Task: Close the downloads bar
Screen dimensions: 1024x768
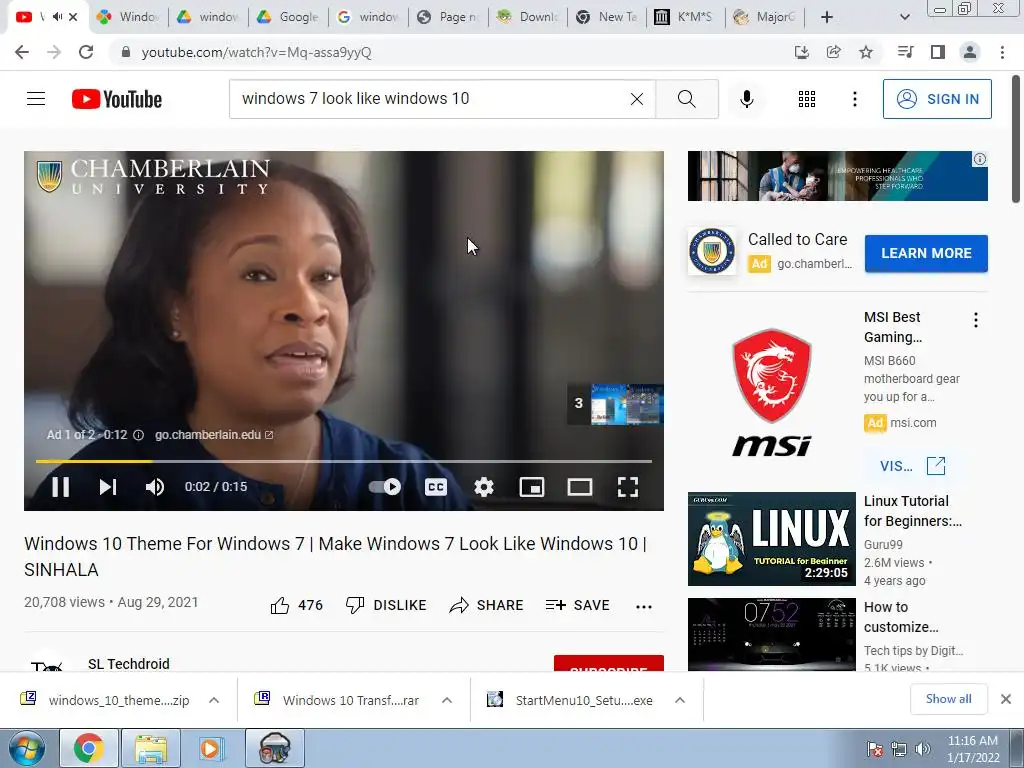Action: [1006, 699]
